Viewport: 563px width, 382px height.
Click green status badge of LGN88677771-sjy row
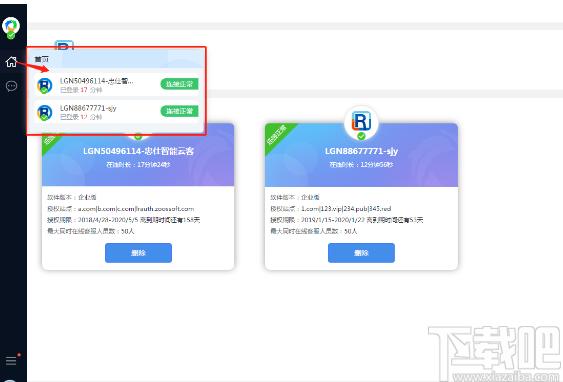179,111
